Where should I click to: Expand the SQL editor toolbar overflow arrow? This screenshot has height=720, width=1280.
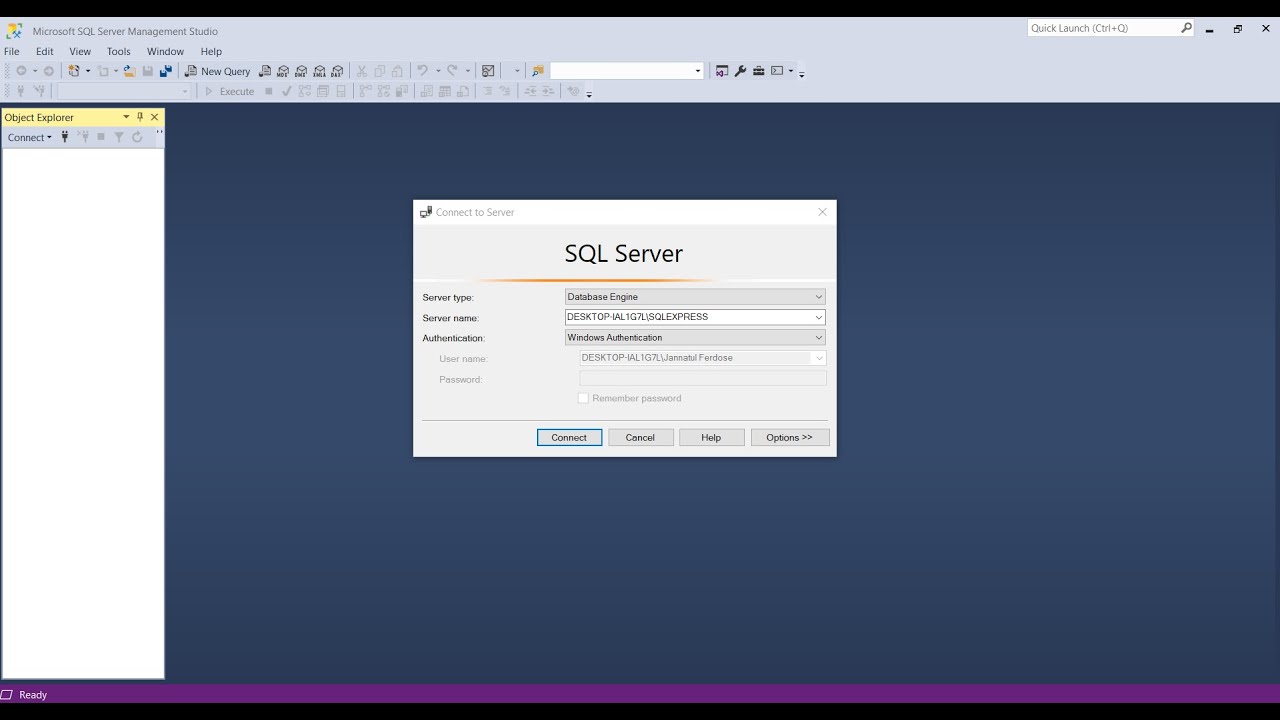[x=589, y=93]
